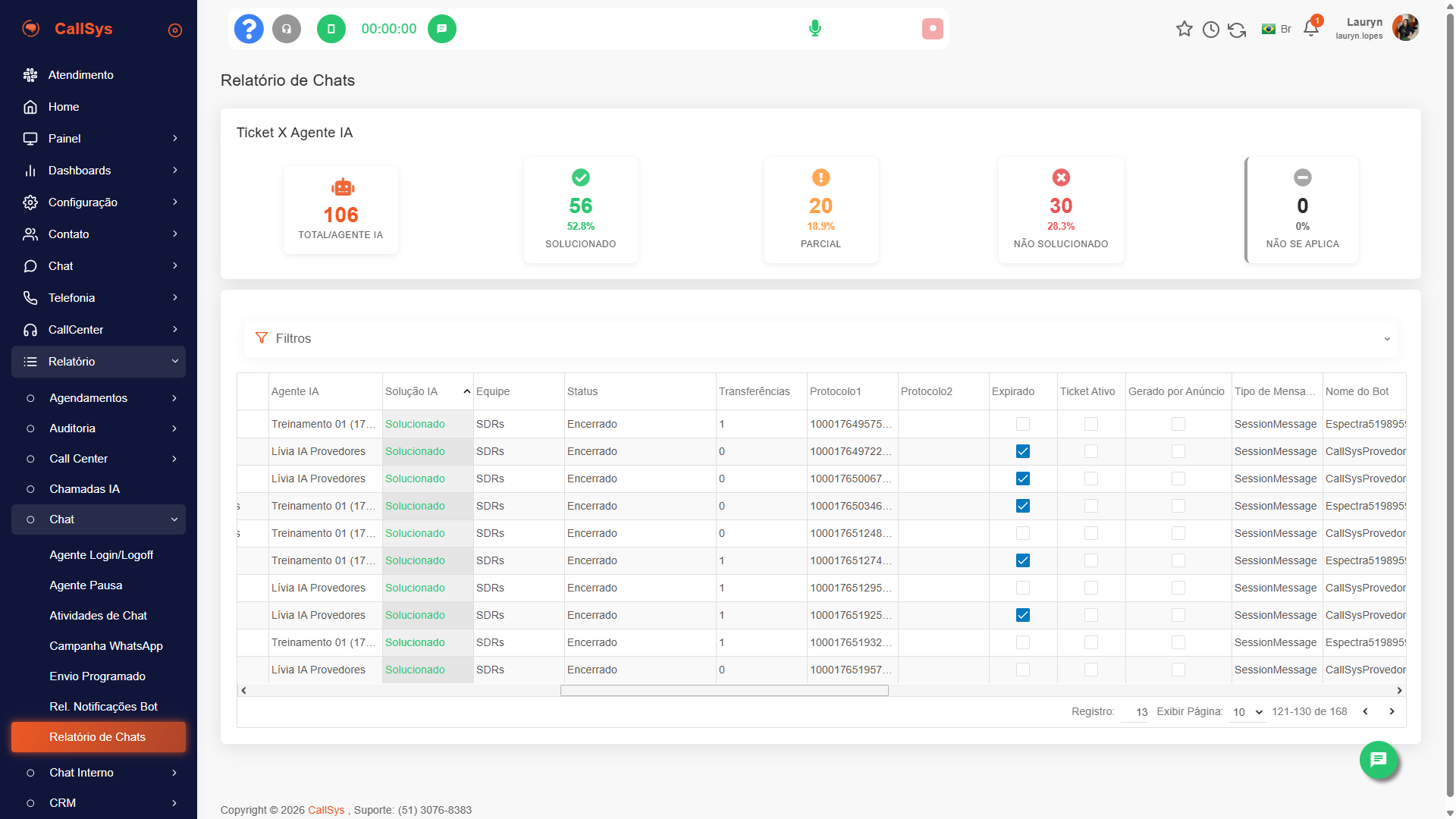Viewport: 1456px width, 819px height.
Task: Expand the Painel sidebar menu
Action: [99, 139]
